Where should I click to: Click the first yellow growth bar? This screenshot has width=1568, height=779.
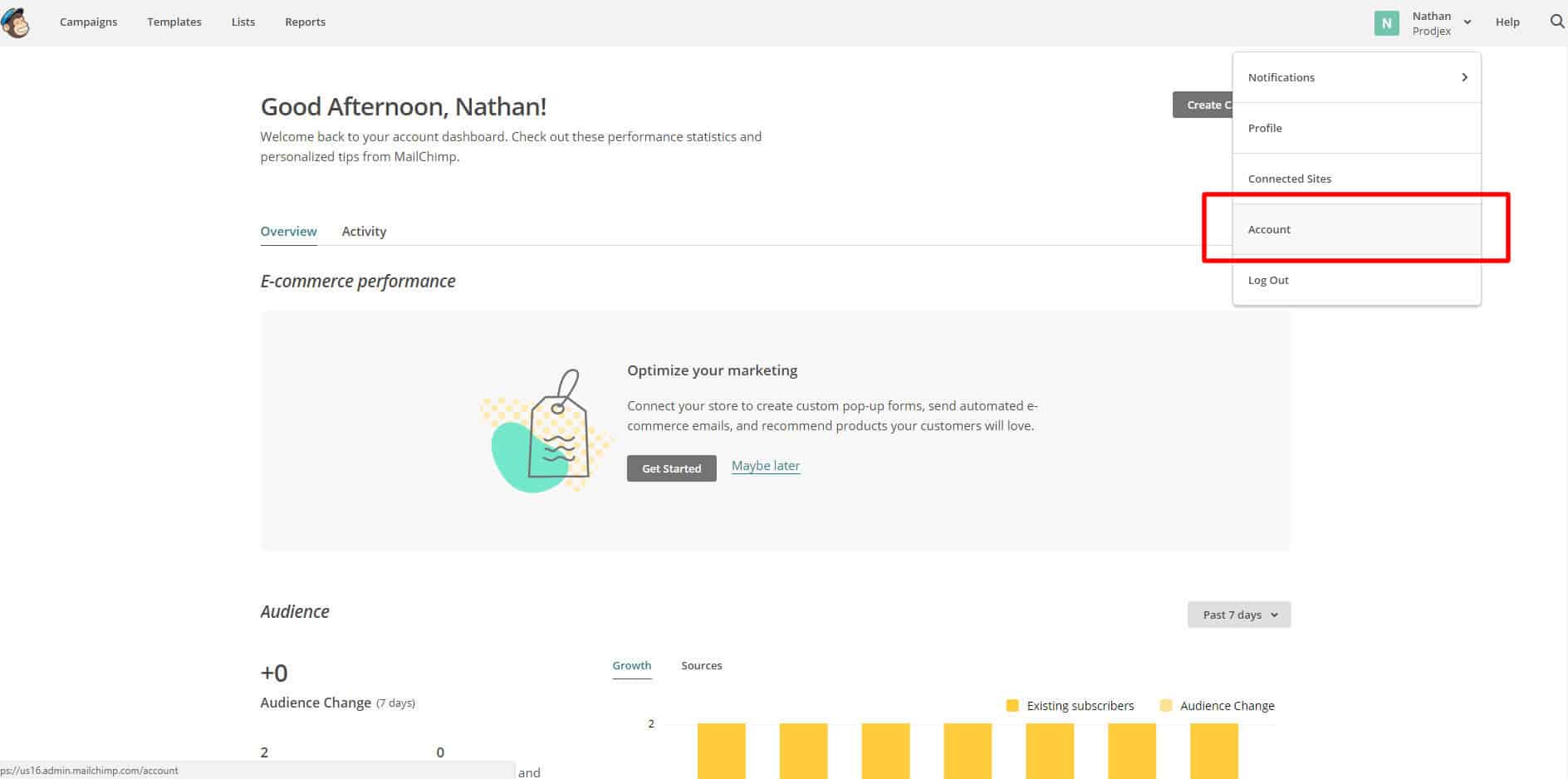[x=721, y=751]
